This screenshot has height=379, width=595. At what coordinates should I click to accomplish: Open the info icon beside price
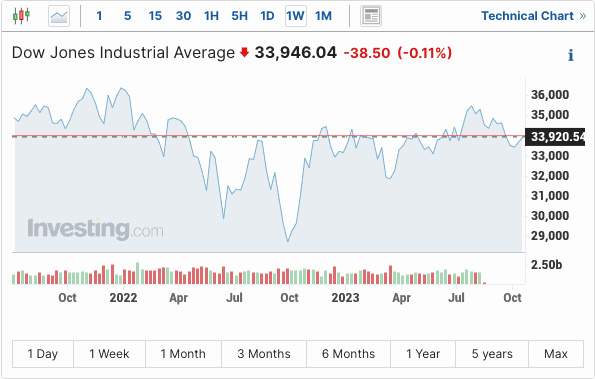click(x=571, y=55)
